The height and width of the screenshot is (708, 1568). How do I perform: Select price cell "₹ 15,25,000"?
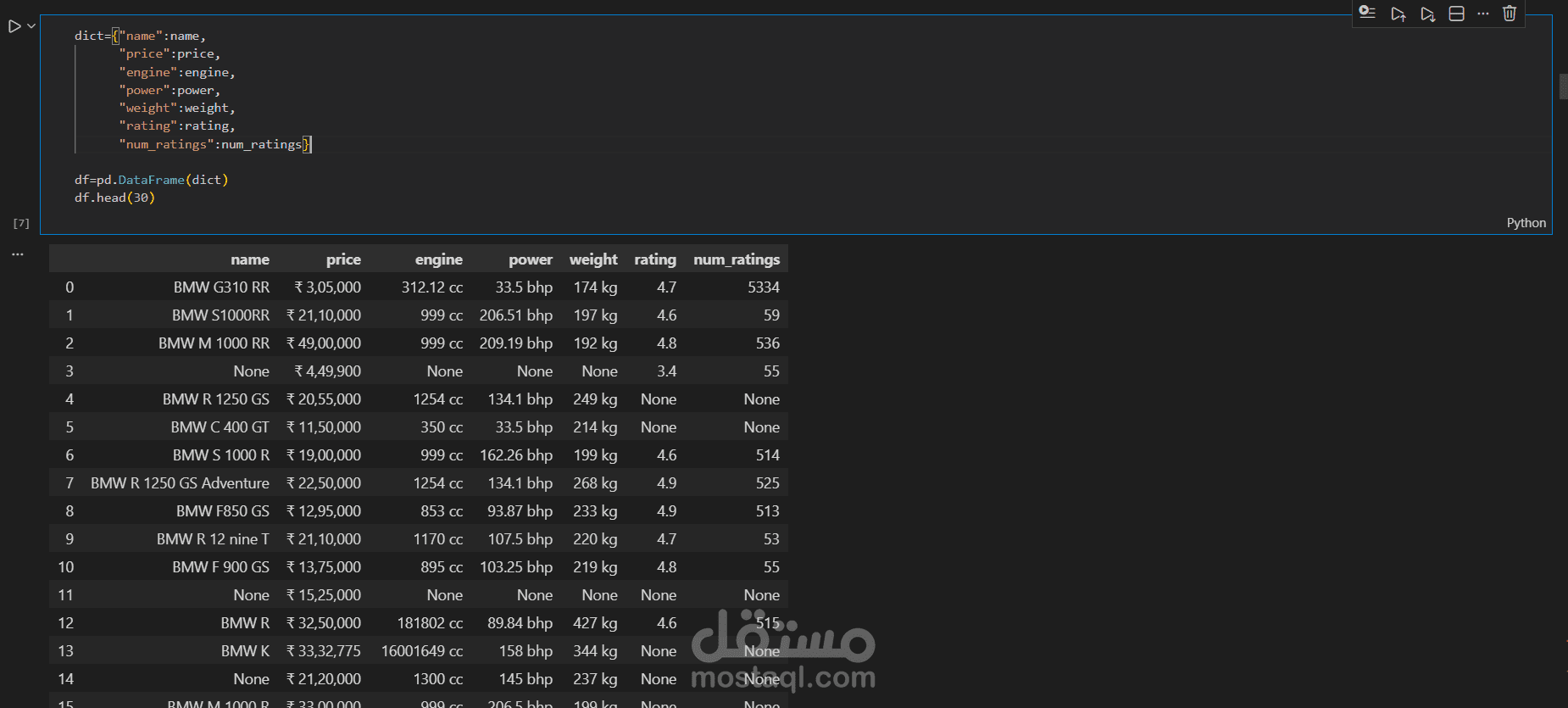(x=324, y=595)
